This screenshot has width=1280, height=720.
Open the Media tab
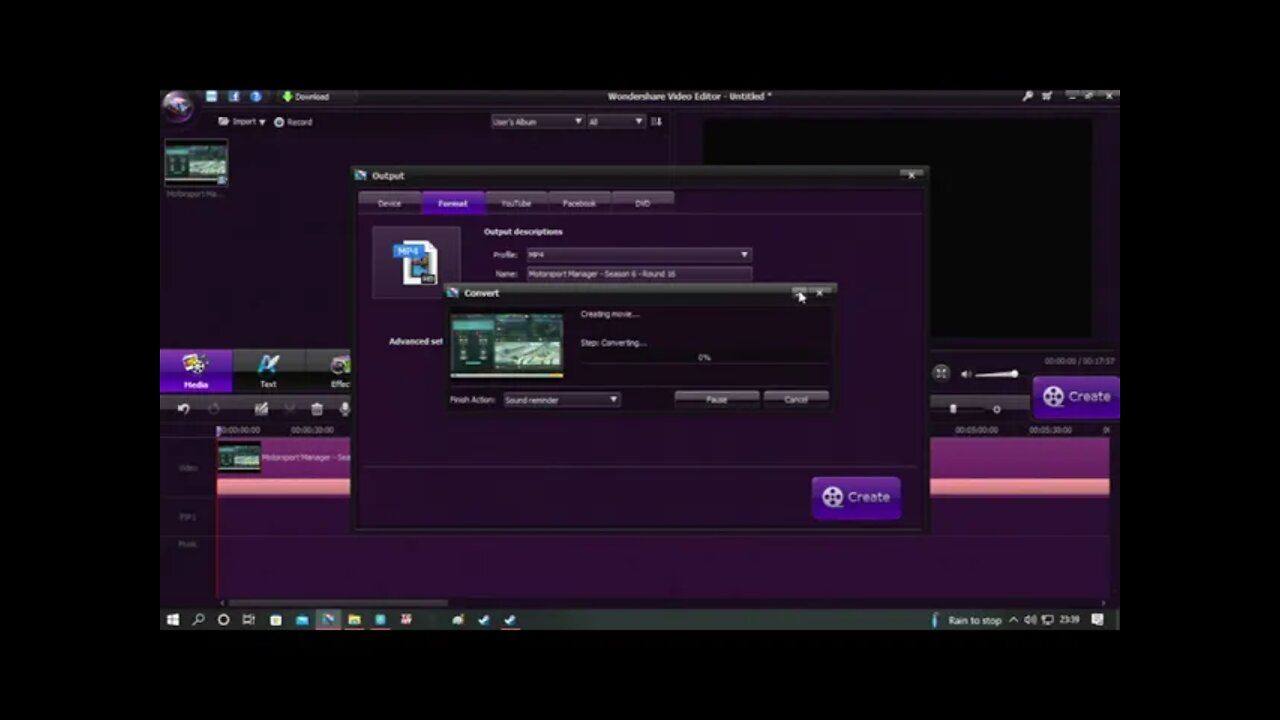[x=196, y=370]
